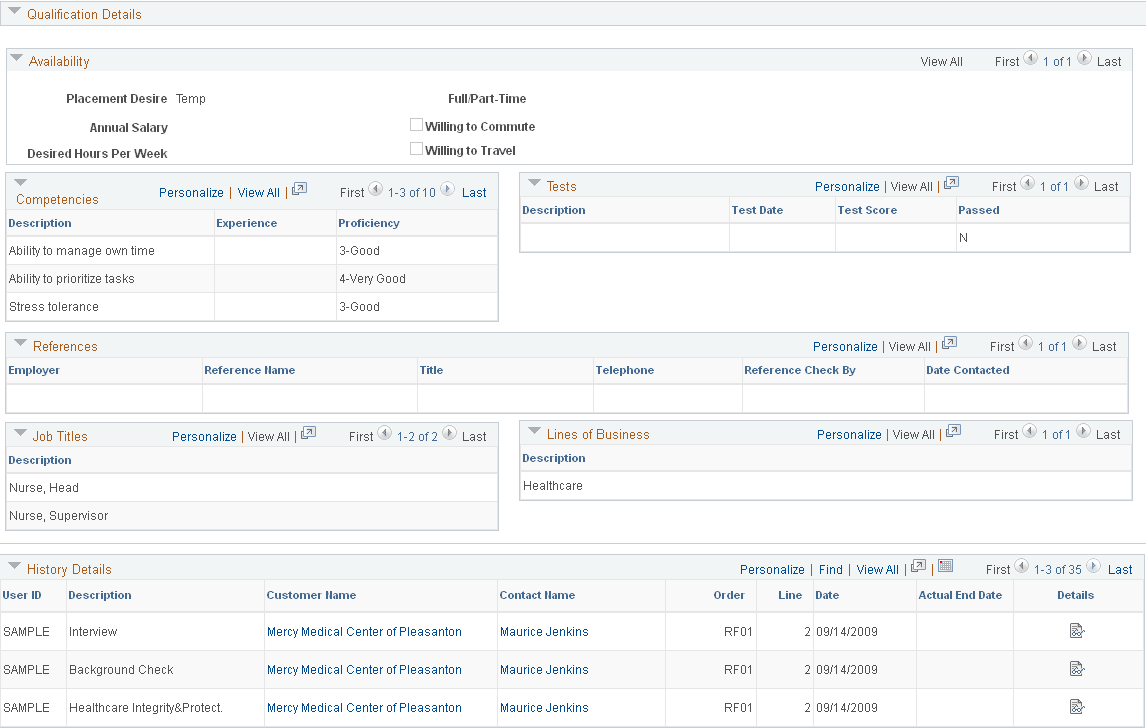The height and width of the screenshot is (728, 1146).
Task: Click the next-page arrow on the Competencies grid
Action: (x=450, y=190)
